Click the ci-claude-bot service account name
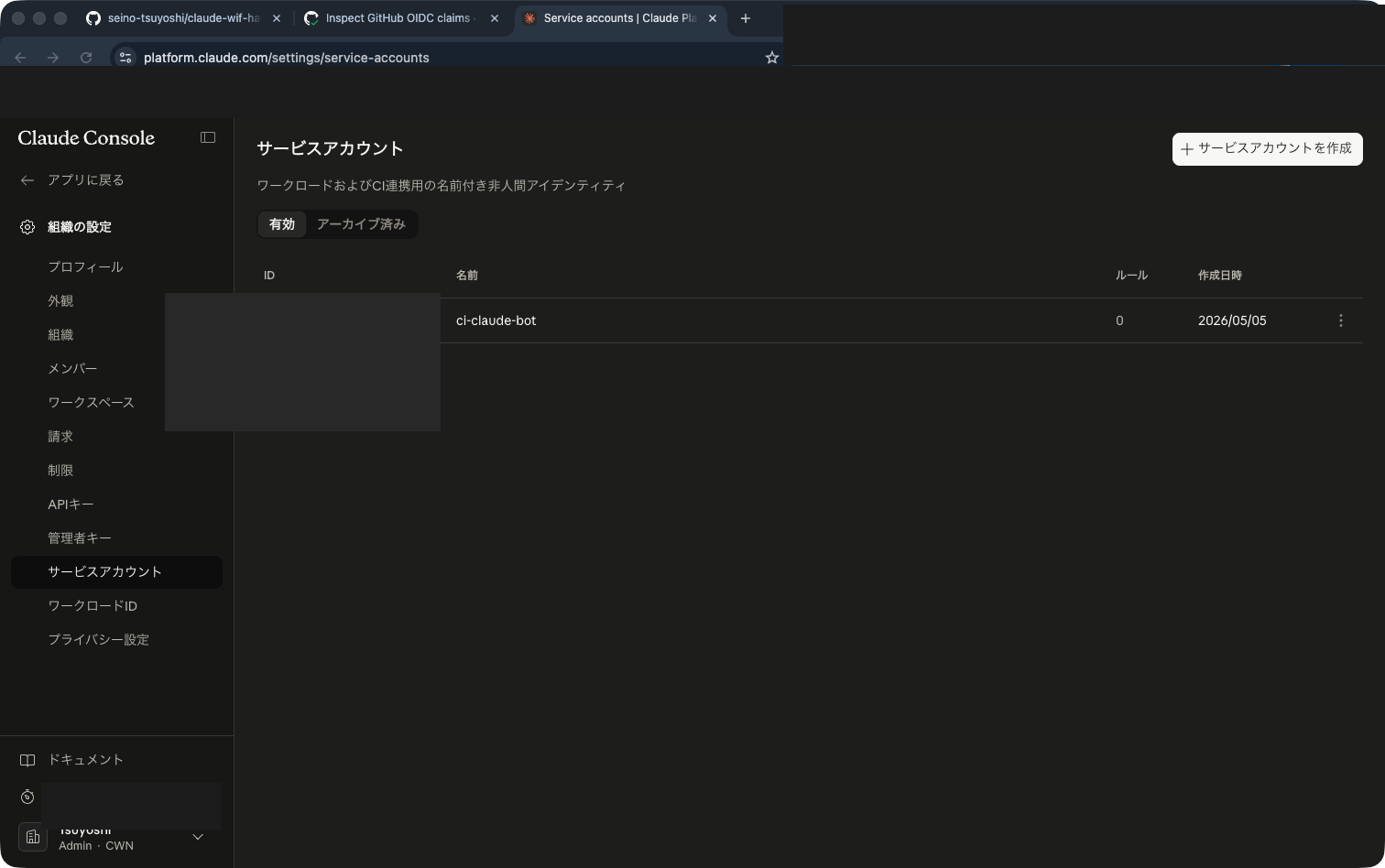1385x868 pixels. pos(496,320)
